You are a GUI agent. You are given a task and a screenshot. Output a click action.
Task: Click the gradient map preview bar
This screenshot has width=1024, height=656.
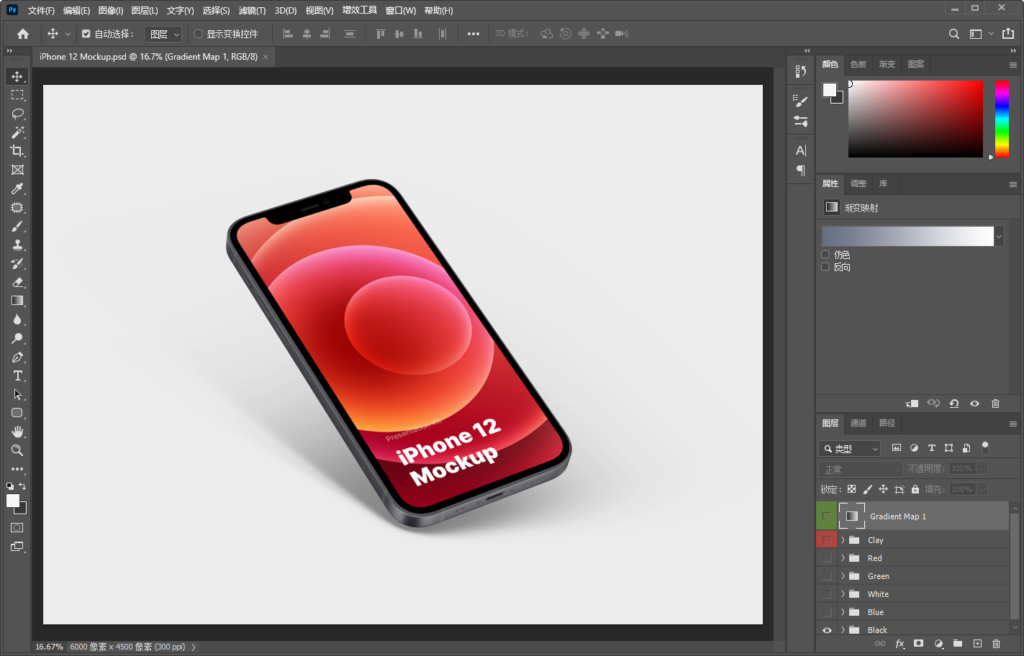[x=908, y=237]
